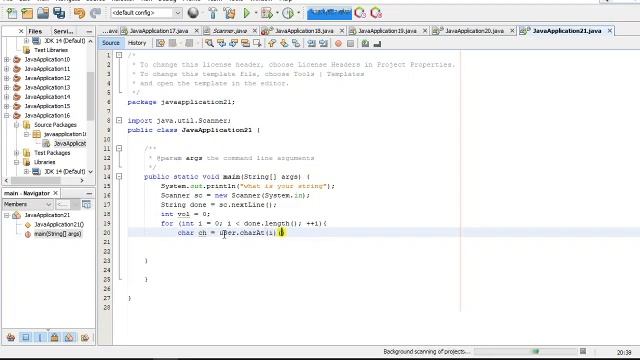Open the Services panel tab
Viewport: 640px width, 360px height.
63,31
